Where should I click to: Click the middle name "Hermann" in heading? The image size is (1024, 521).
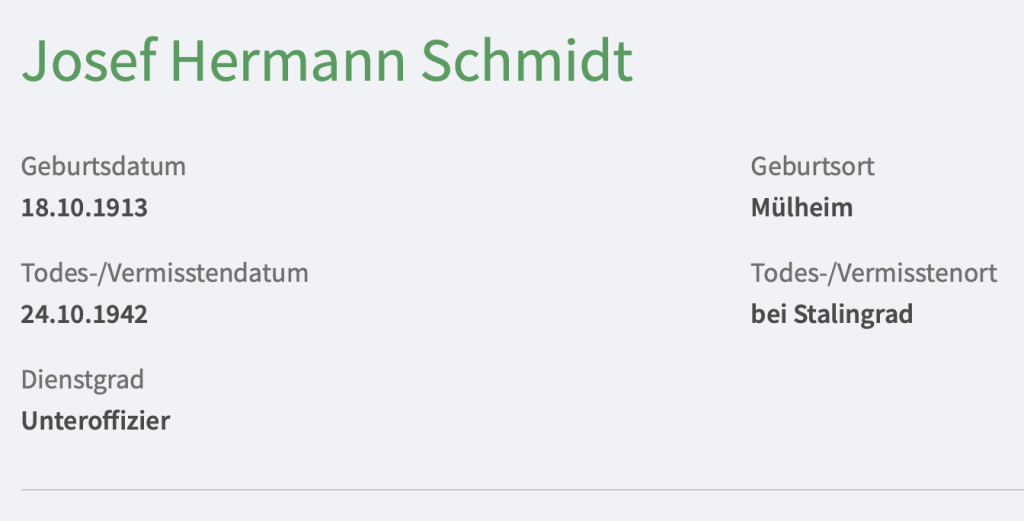(288, 62)
